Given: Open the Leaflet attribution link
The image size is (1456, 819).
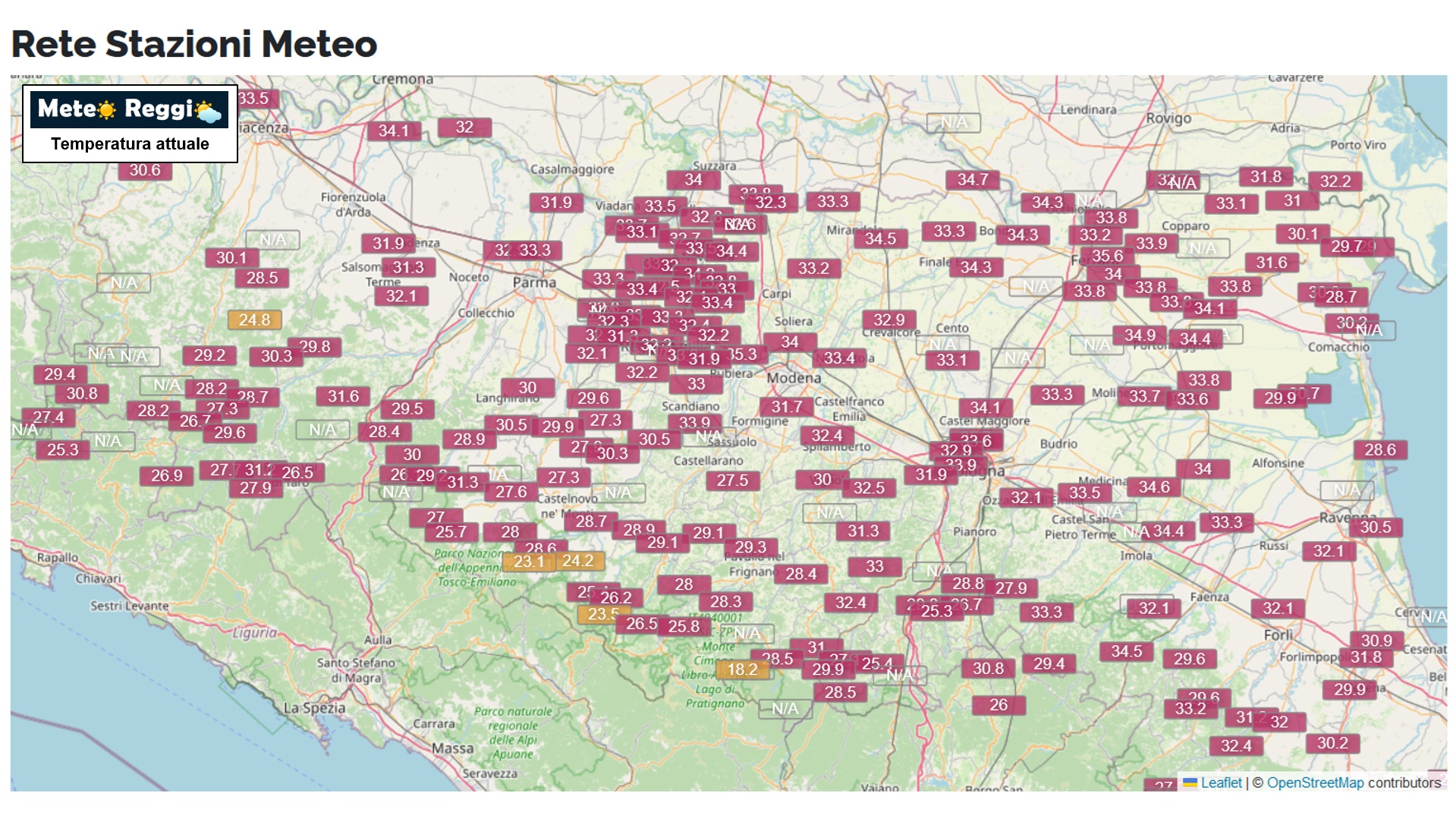Looking at the screenshot, I should (x=1221, y=783).
